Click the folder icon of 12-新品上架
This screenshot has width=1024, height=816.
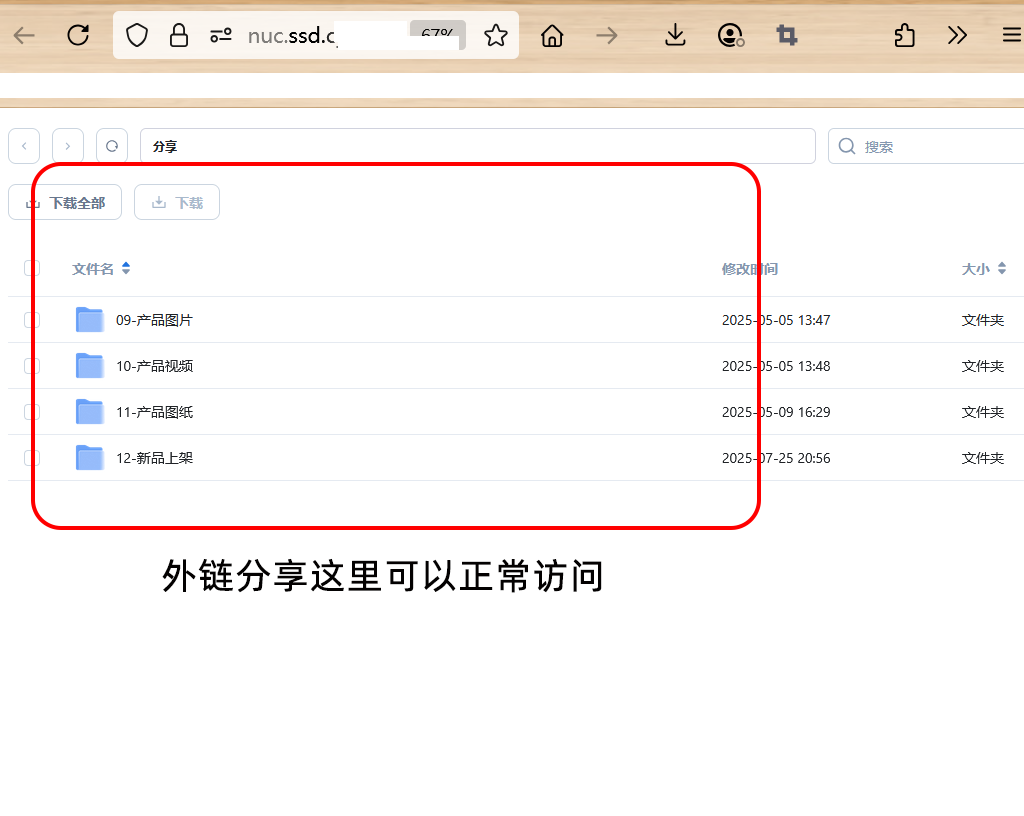coord(89,458)
